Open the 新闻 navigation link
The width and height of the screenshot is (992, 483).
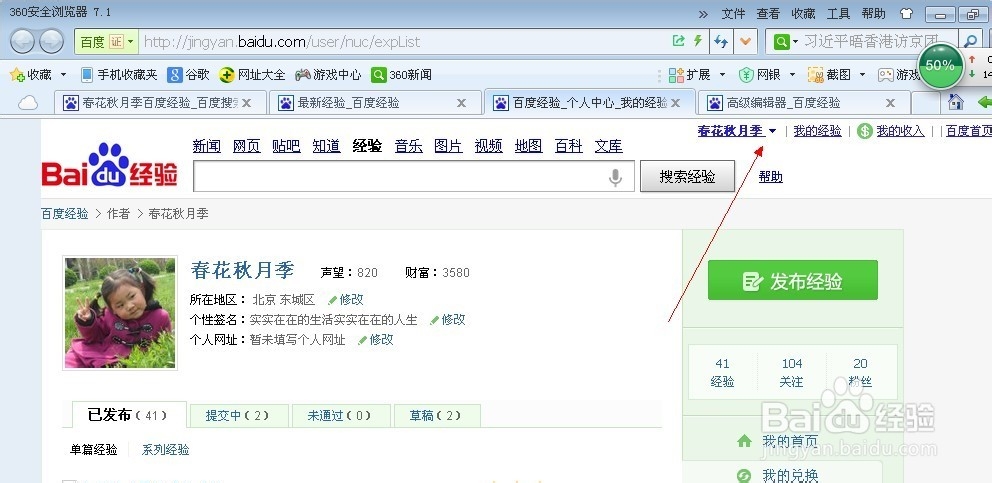[x=206, y=146]
